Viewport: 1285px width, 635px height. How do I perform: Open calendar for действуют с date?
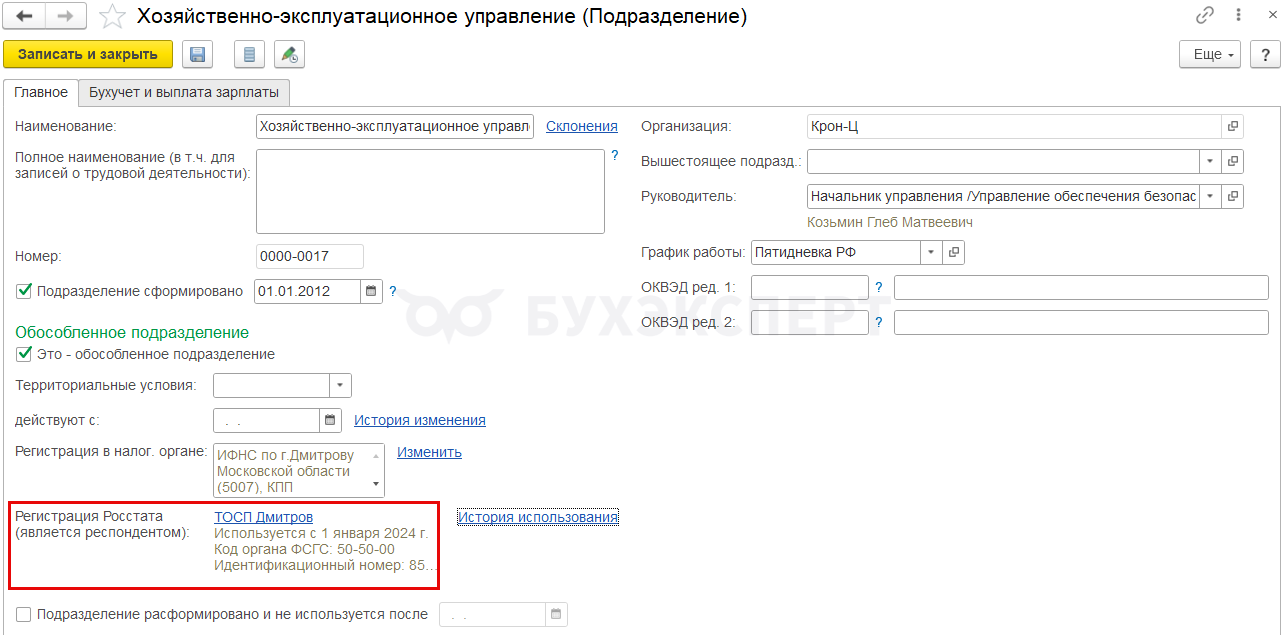pyautogui.click(x=330, y=420)
